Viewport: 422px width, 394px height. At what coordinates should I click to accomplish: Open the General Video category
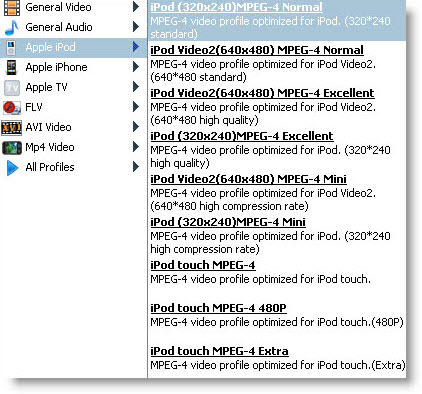pos(73,7)
